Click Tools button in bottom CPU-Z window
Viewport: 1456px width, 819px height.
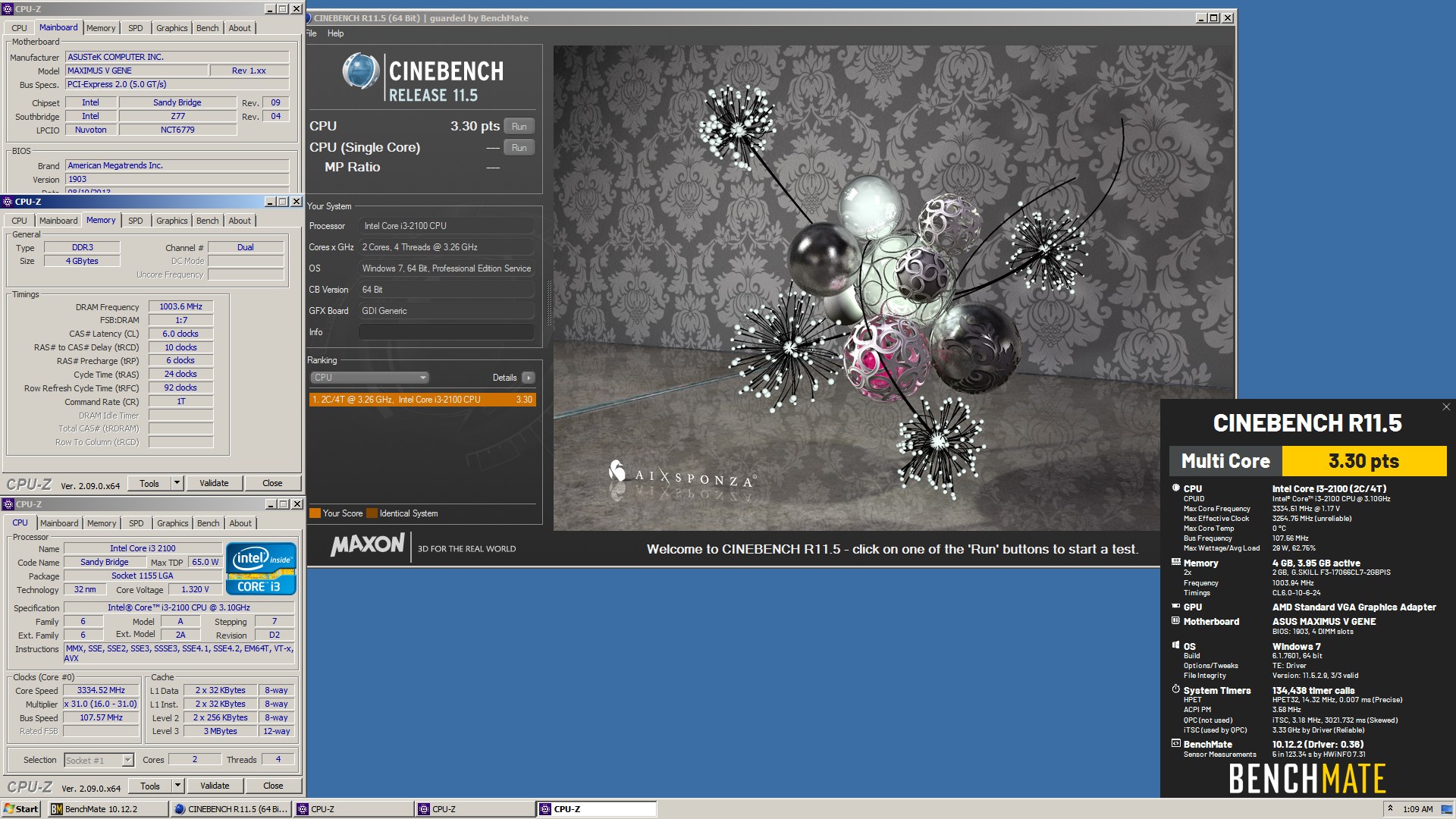pyautogui.click(x=150, y=786)
